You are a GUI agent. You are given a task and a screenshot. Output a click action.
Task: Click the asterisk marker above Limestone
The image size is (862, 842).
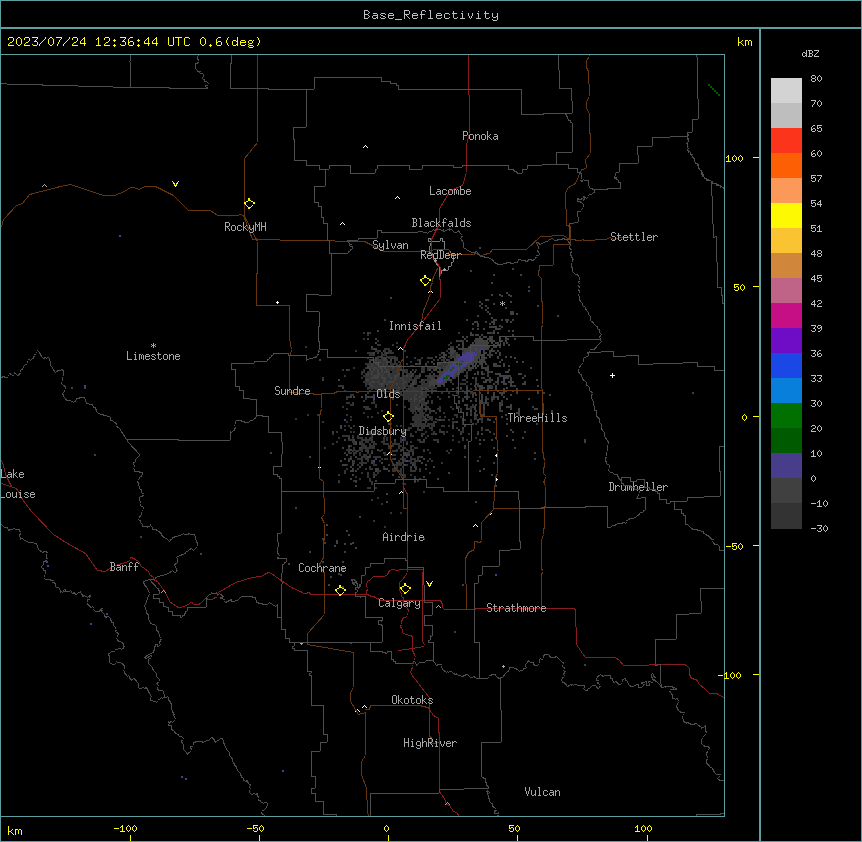[x=153, y=346]
